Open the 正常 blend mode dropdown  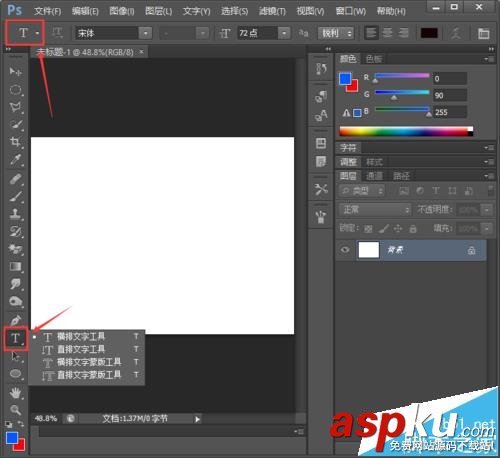click(375, 210)
